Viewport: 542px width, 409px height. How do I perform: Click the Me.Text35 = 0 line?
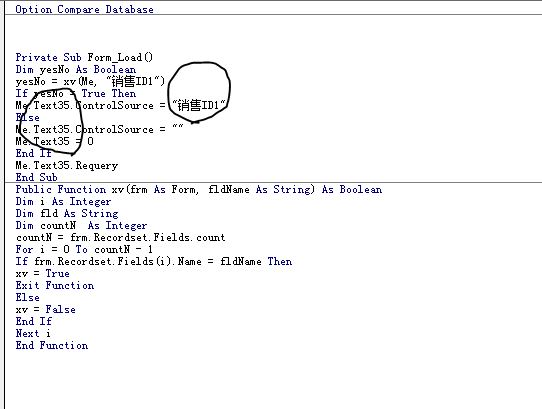tap(55, 141)
